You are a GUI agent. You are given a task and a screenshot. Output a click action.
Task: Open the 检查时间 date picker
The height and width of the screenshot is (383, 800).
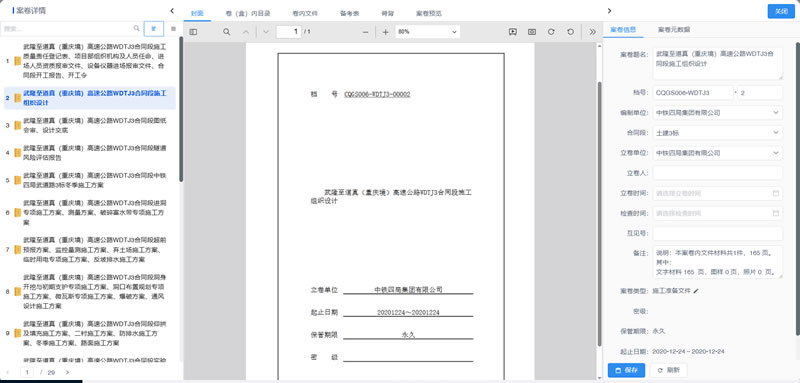(717, 213)
